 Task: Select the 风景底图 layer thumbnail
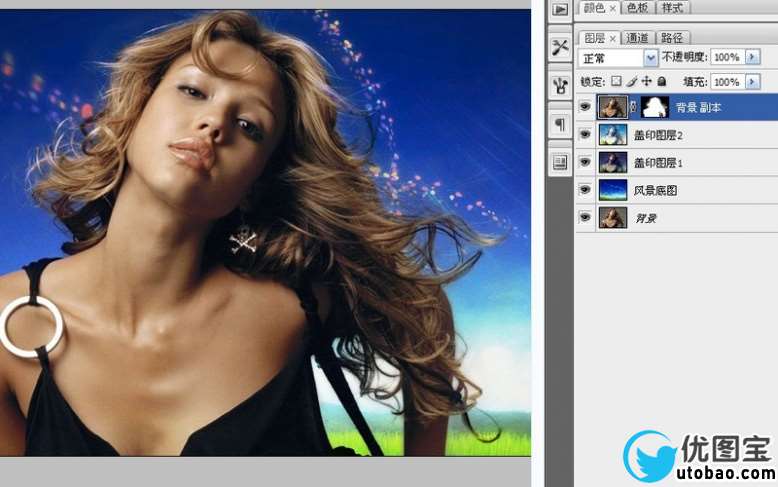point(613,190)
